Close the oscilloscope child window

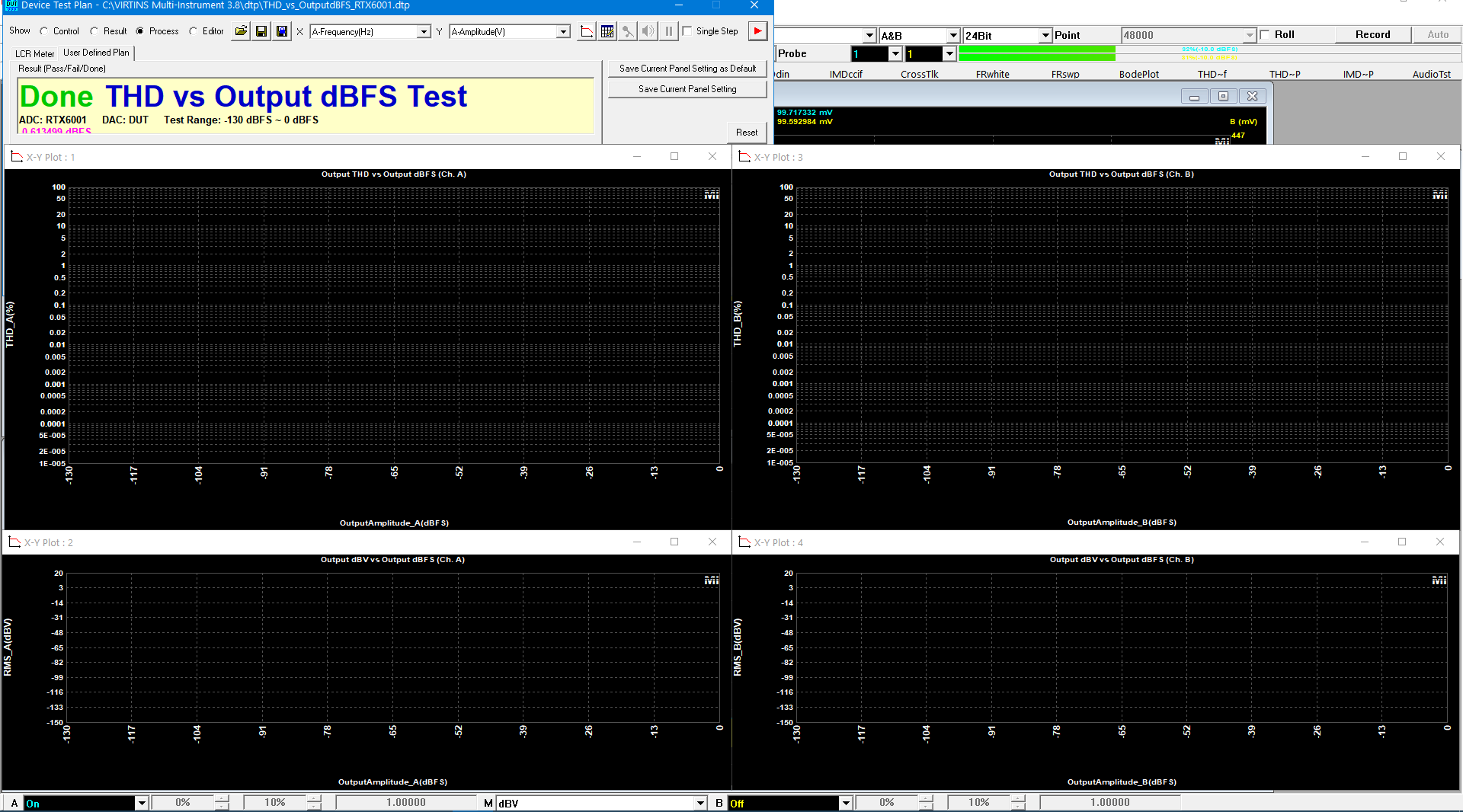tap(1252, 96)
